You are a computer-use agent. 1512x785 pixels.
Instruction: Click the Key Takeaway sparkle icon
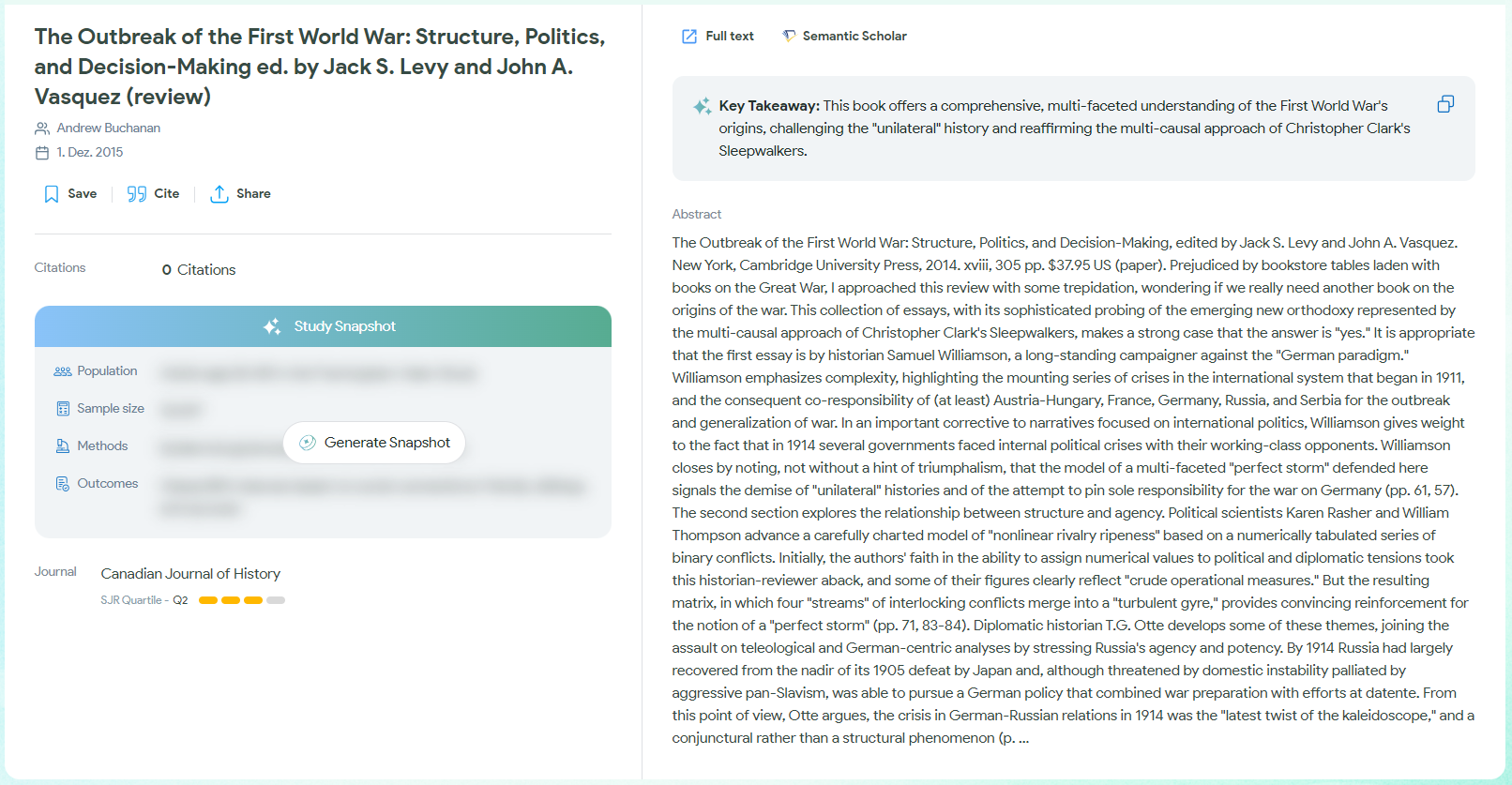click(x=702, y=107)
